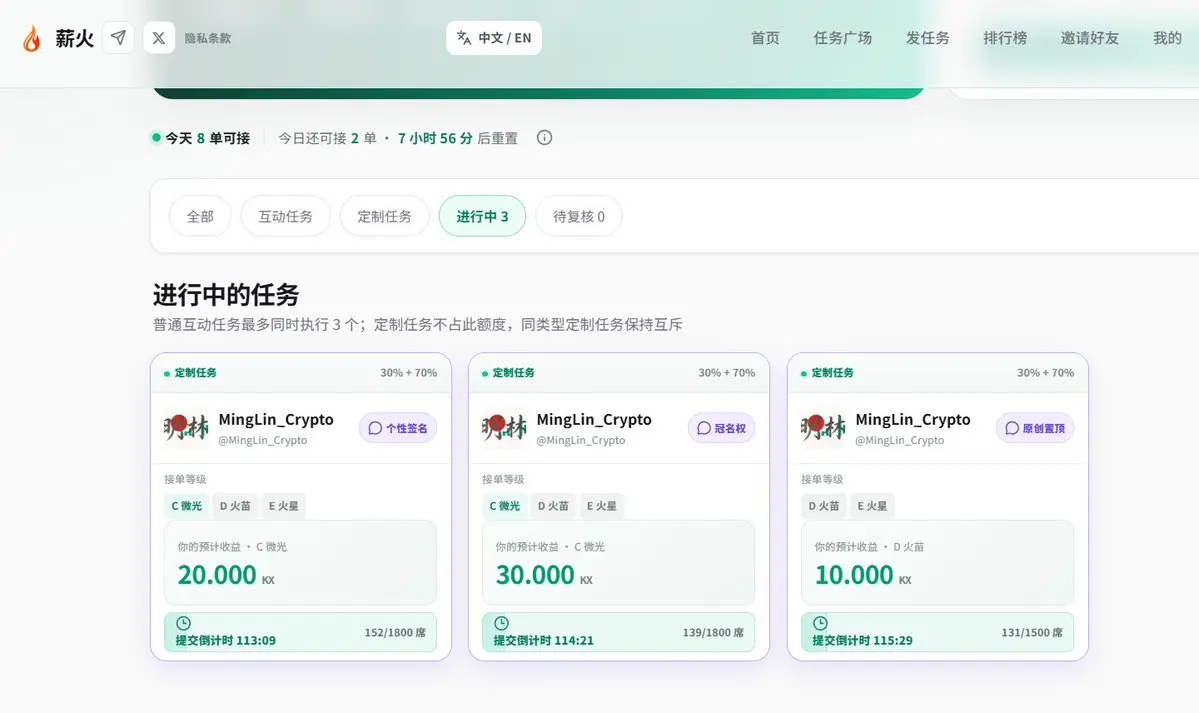Screen dimensions: 1199x713
Task: Select the 定制任务 filter chip
Action: point(385,217)
